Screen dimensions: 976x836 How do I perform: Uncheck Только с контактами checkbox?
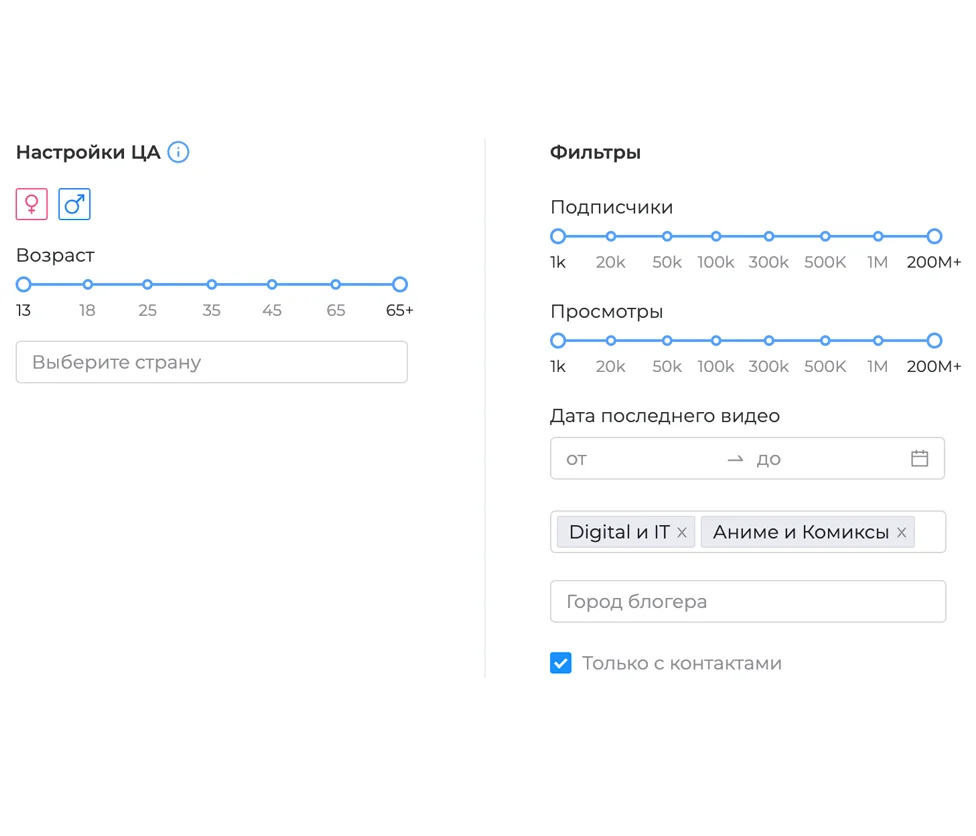[561, 663]
